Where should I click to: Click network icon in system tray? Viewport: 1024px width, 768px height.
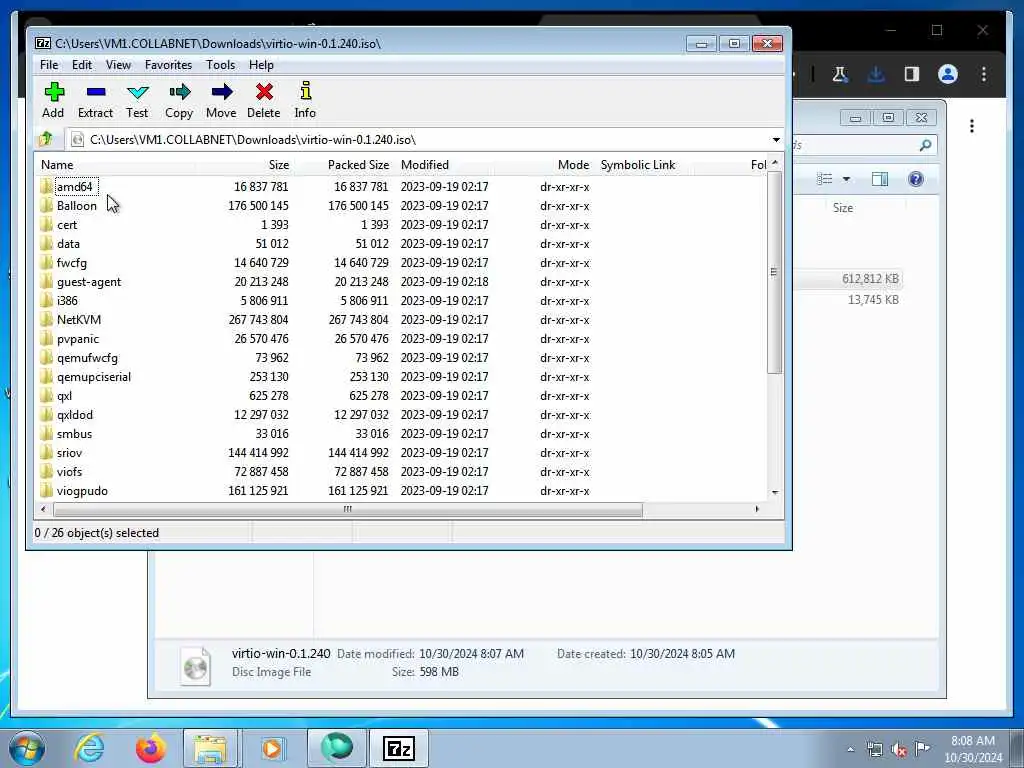point(874,749)
